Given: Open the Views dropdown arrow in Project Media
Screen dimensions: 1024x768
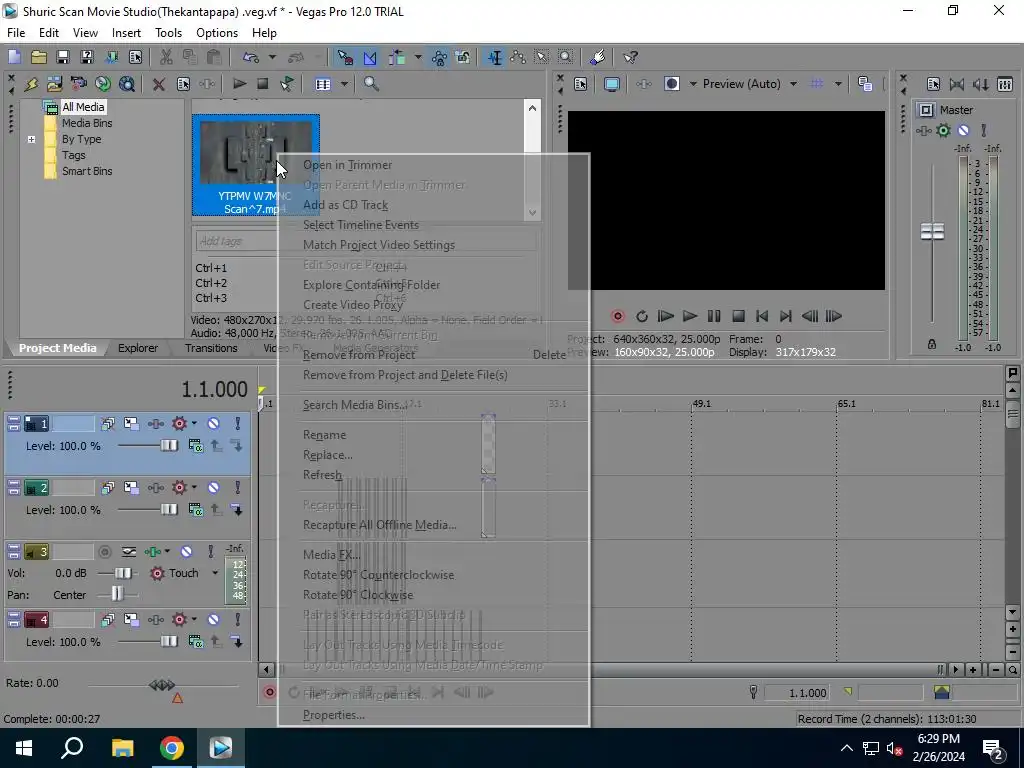Looking at the screenshot, I should coord(344,84).
